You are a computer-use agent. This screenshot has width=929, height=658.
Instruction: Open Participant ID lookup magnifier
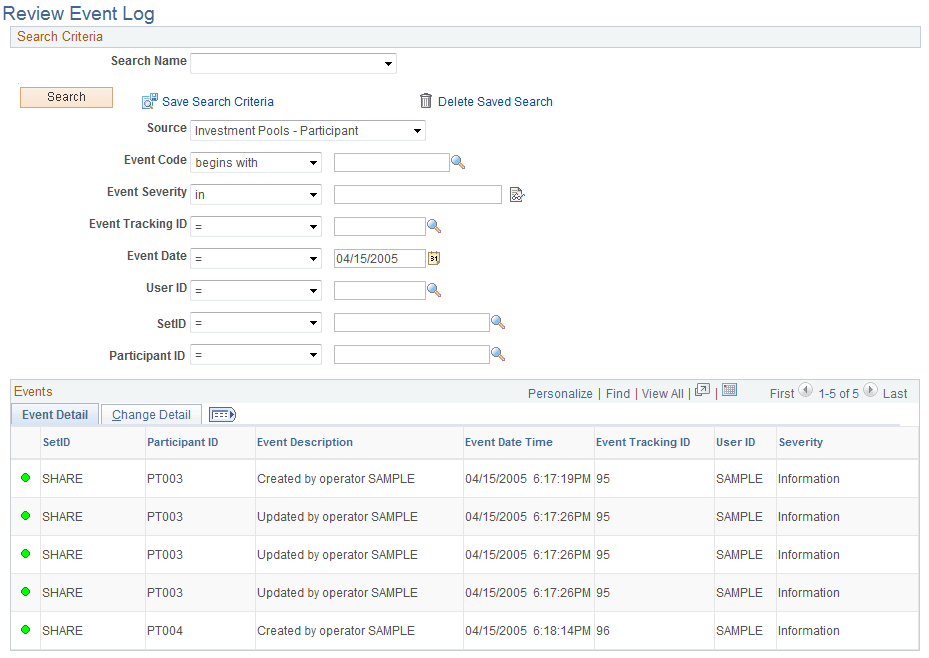pos(498,354)
